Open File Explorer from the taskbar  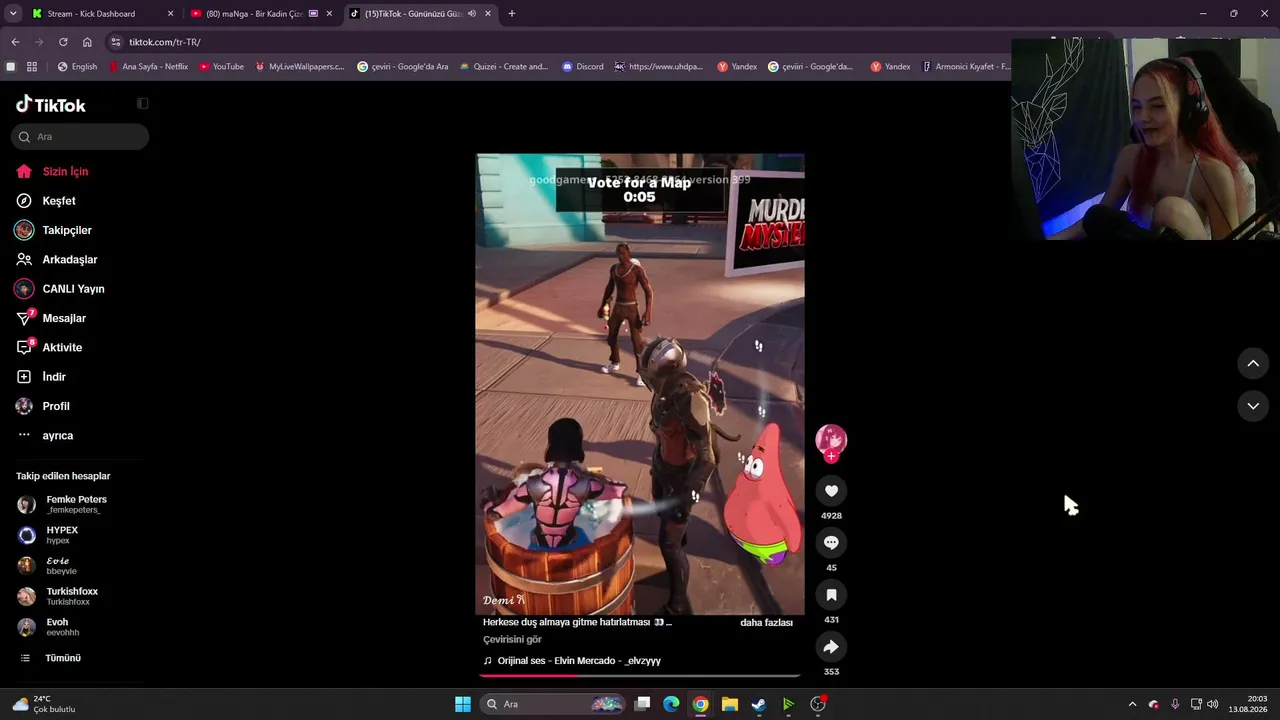[730, 704]
